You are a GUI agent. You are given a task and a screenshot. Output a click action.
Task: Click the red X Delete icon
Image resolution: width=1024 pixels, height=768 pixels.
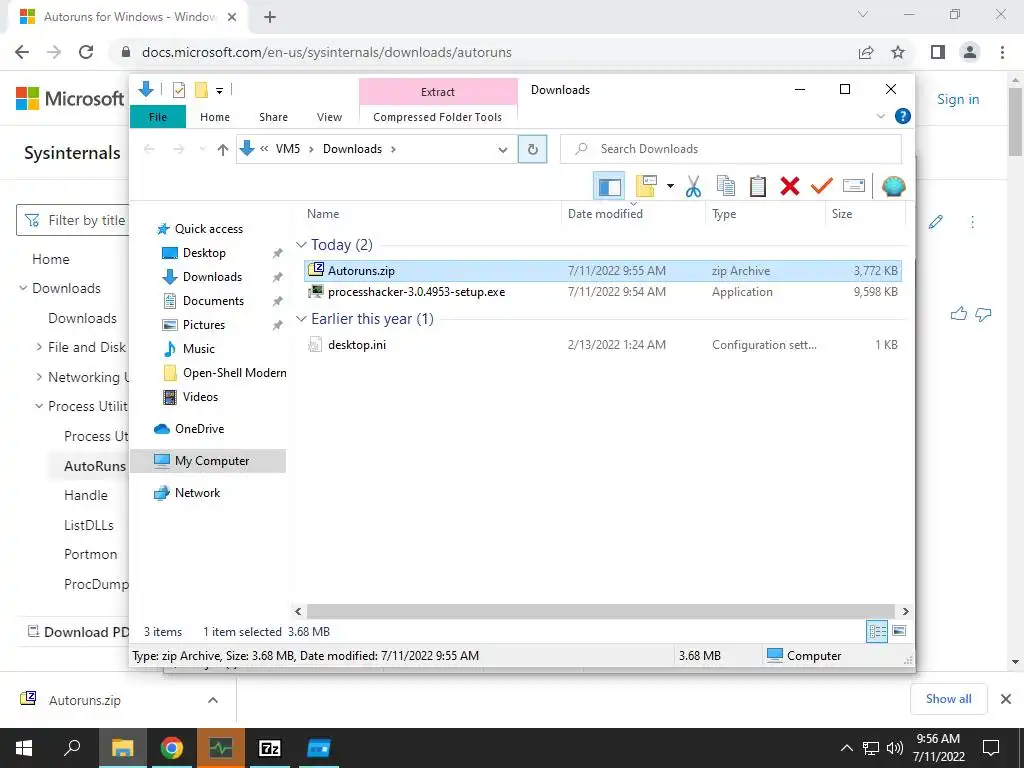[x=790, y=187]
